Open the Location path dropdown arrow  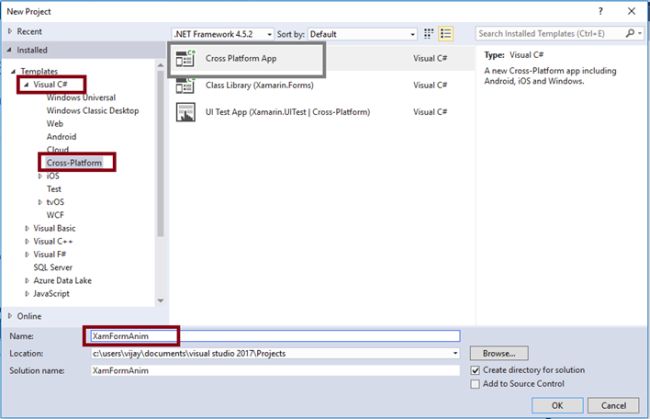tap(455, 354)
